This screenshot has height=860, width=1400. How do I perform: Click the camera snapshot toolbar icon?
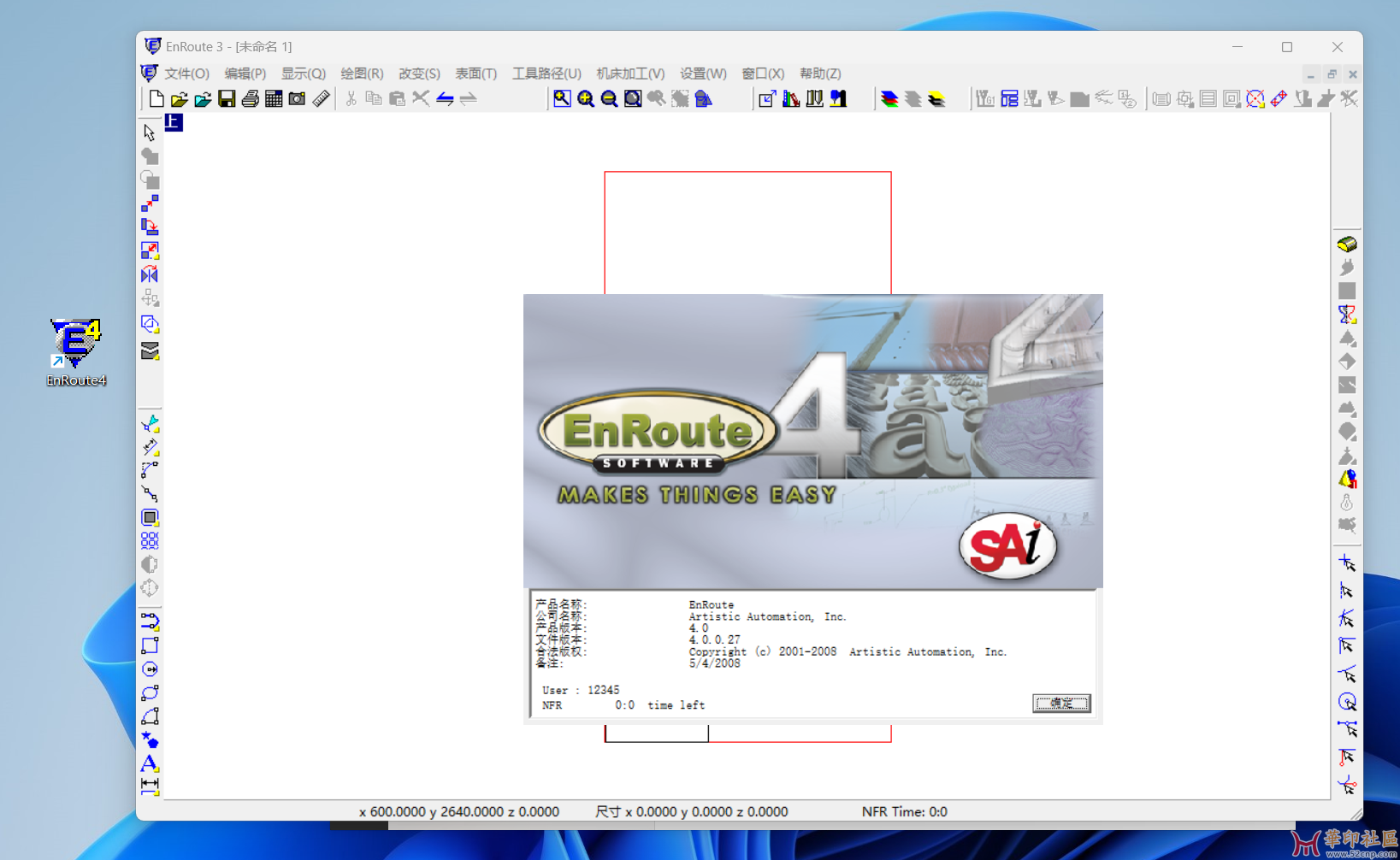297,98
